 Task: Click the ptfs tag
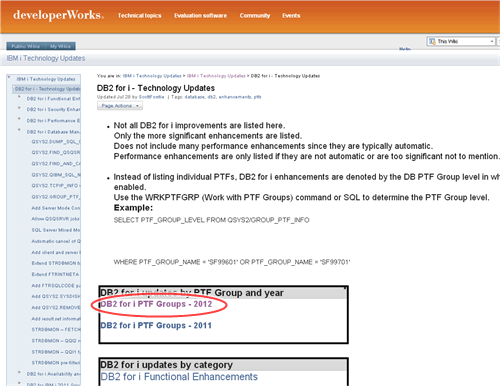click(257, 97)
